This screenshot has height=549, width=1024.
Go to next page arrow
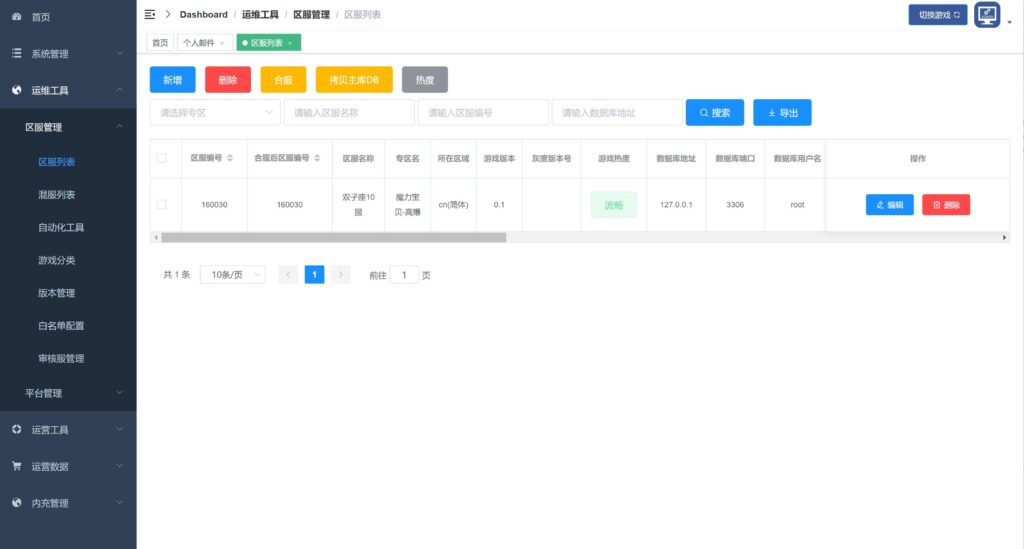[340, 275]
